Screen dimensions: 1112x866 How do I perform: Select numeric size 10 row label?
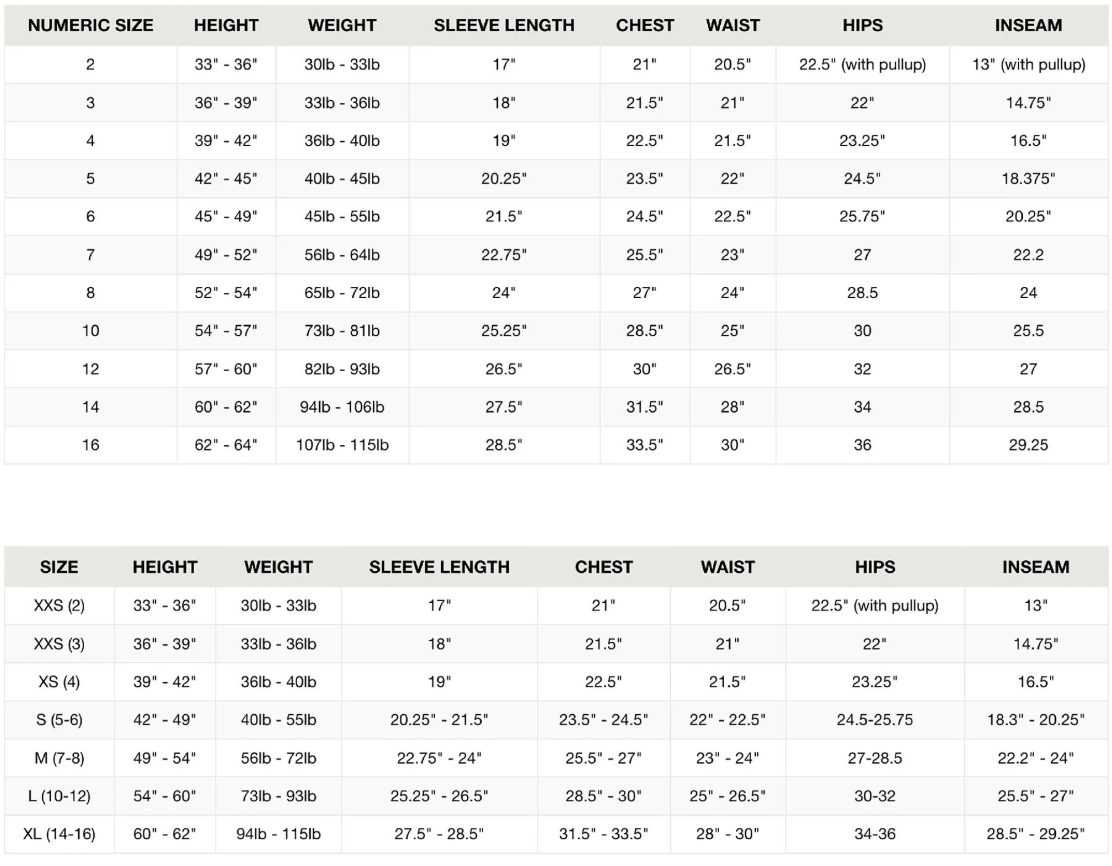91,331
